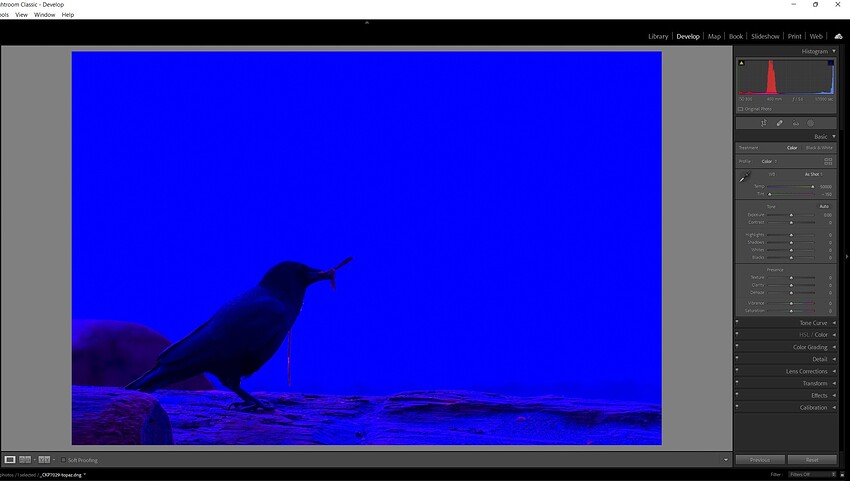Screen dimensions: 850x481
Task: Open the cloud sync status icon
Action: (838, 36)
